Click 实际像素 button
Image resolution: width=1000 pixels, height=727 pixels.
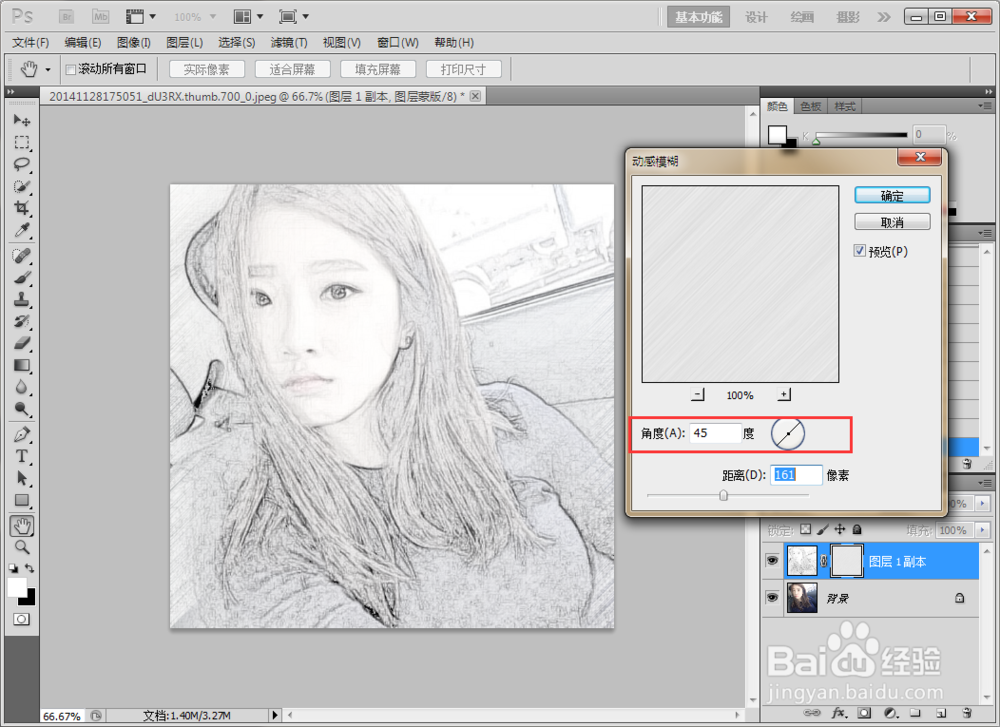[x=206, y=69]
